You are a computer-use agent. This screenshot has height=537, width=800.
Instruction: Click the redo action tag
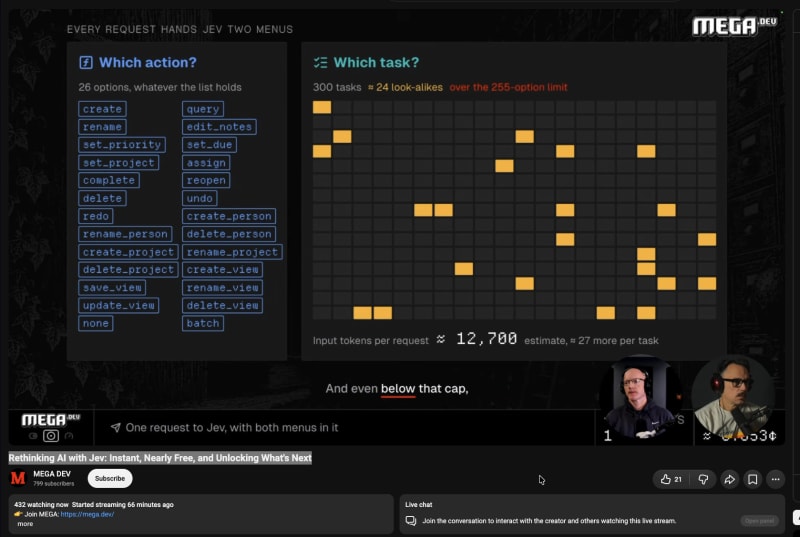tap(96, 216)
